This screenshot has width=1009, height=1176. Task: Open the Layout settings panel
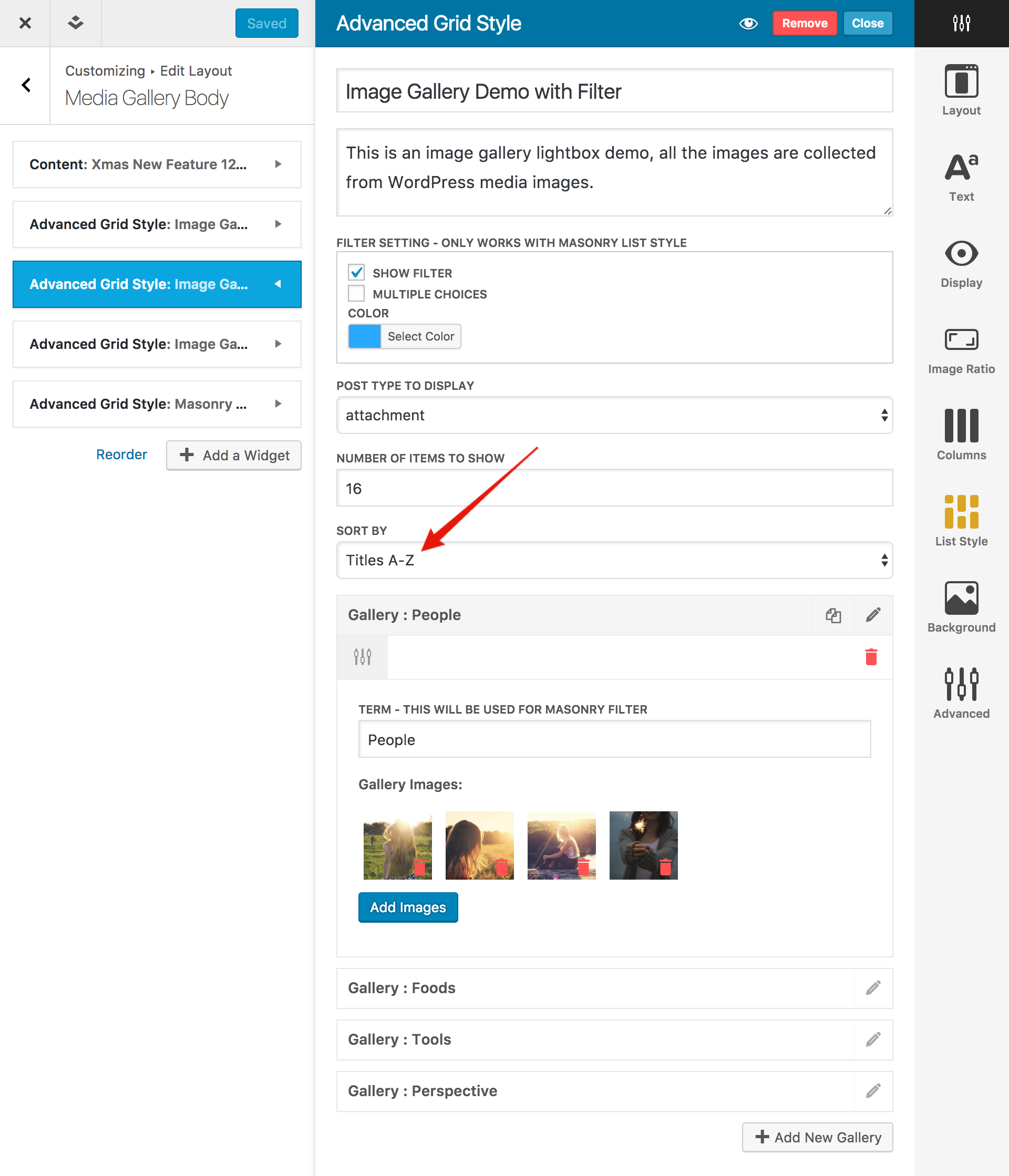[961, 91]
